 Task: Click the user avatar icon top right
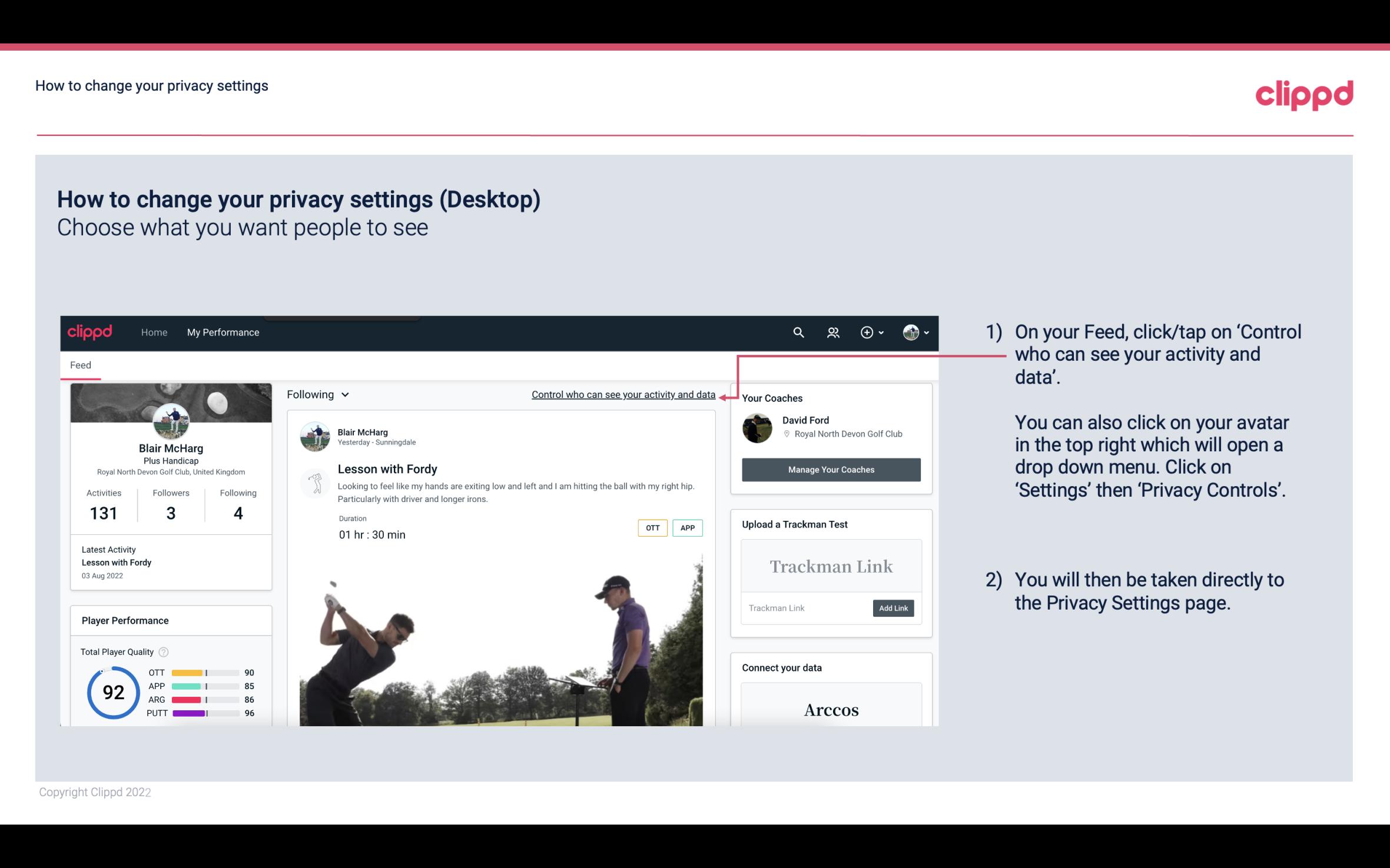[910, 332]
